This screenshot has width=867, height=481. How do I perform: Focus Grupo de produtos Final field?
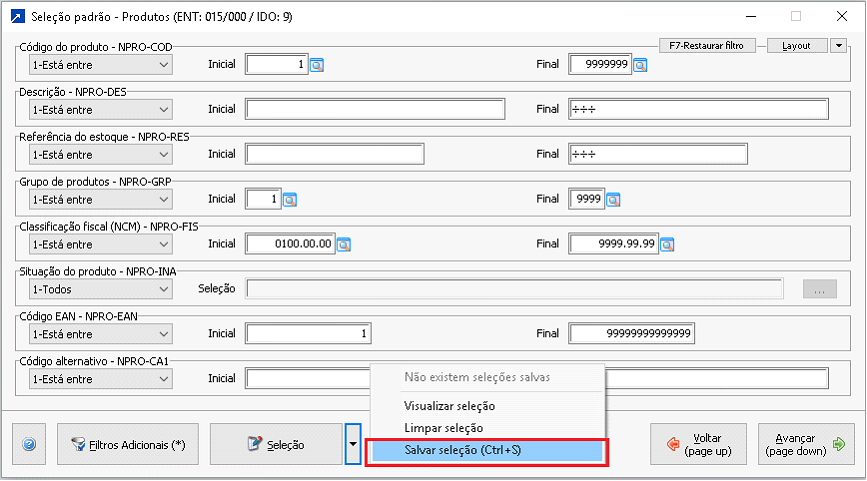coord(587,199)
